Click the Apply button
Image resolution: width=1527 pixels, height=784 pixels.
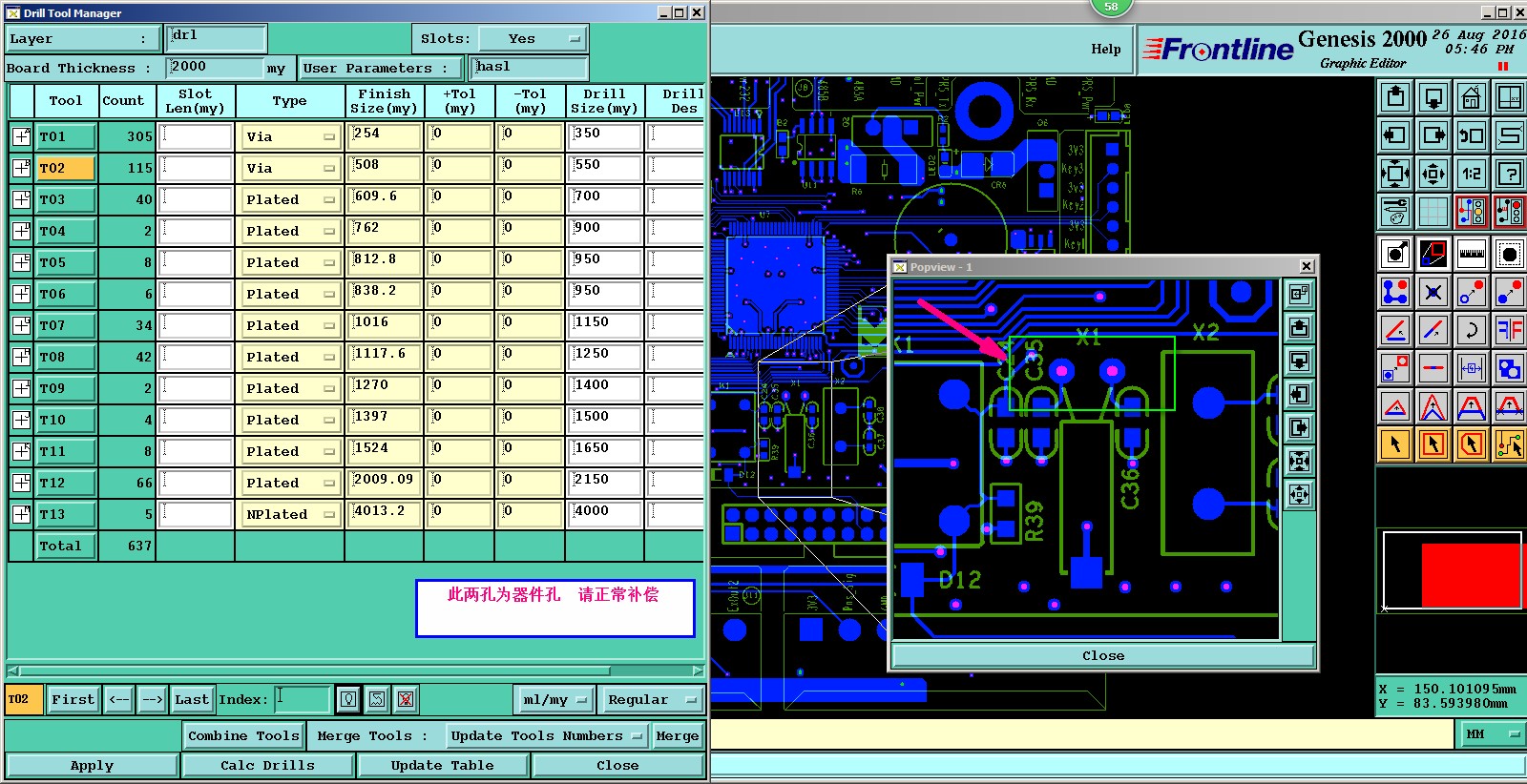[x=92, y=765]
